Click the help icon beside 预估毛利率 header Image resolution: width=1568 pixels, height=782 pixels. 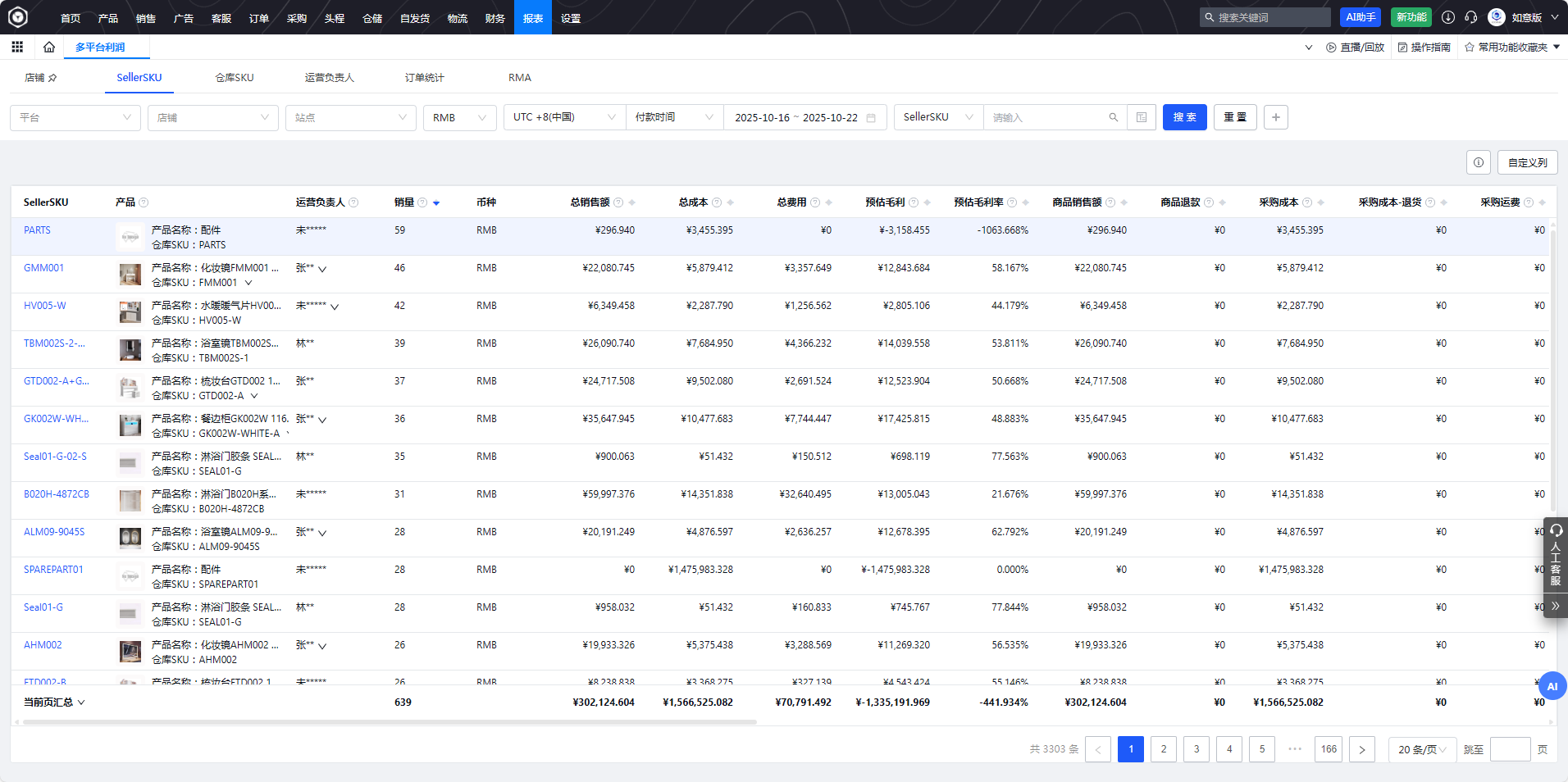point(1012,202)
